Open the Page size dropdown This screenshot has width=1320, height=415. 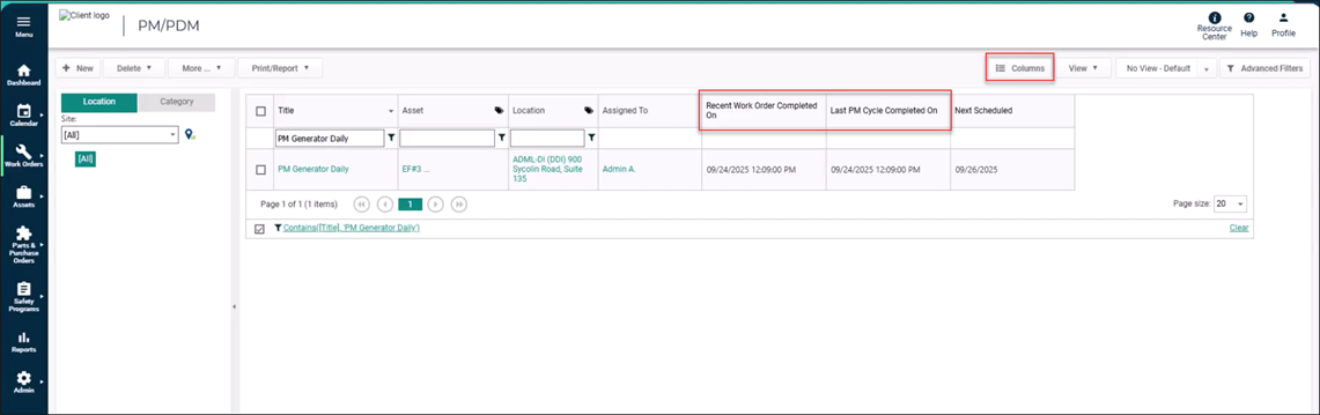[x=1240, y=204]
